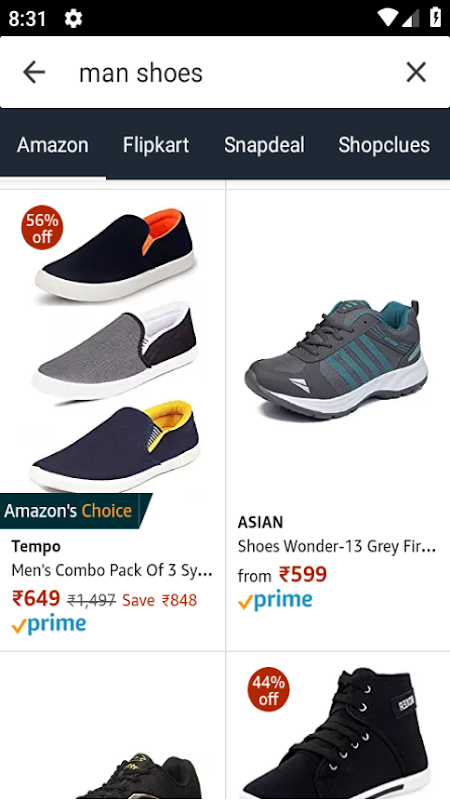Switch to the Flipkart tab
Viewport: 450px width, 800px height.
(156, 145)
